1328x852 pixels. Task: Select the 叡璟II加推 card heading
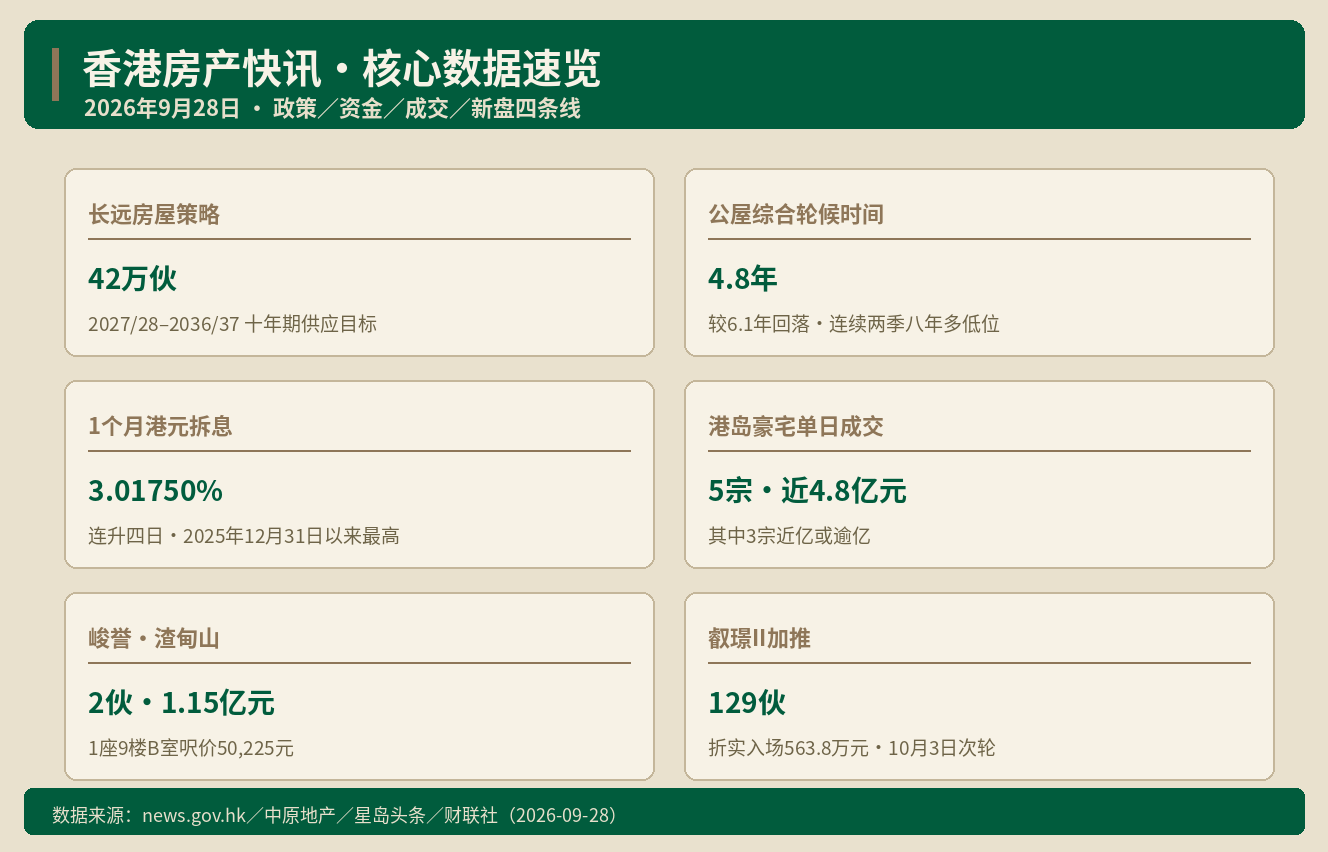pos(759,638)
